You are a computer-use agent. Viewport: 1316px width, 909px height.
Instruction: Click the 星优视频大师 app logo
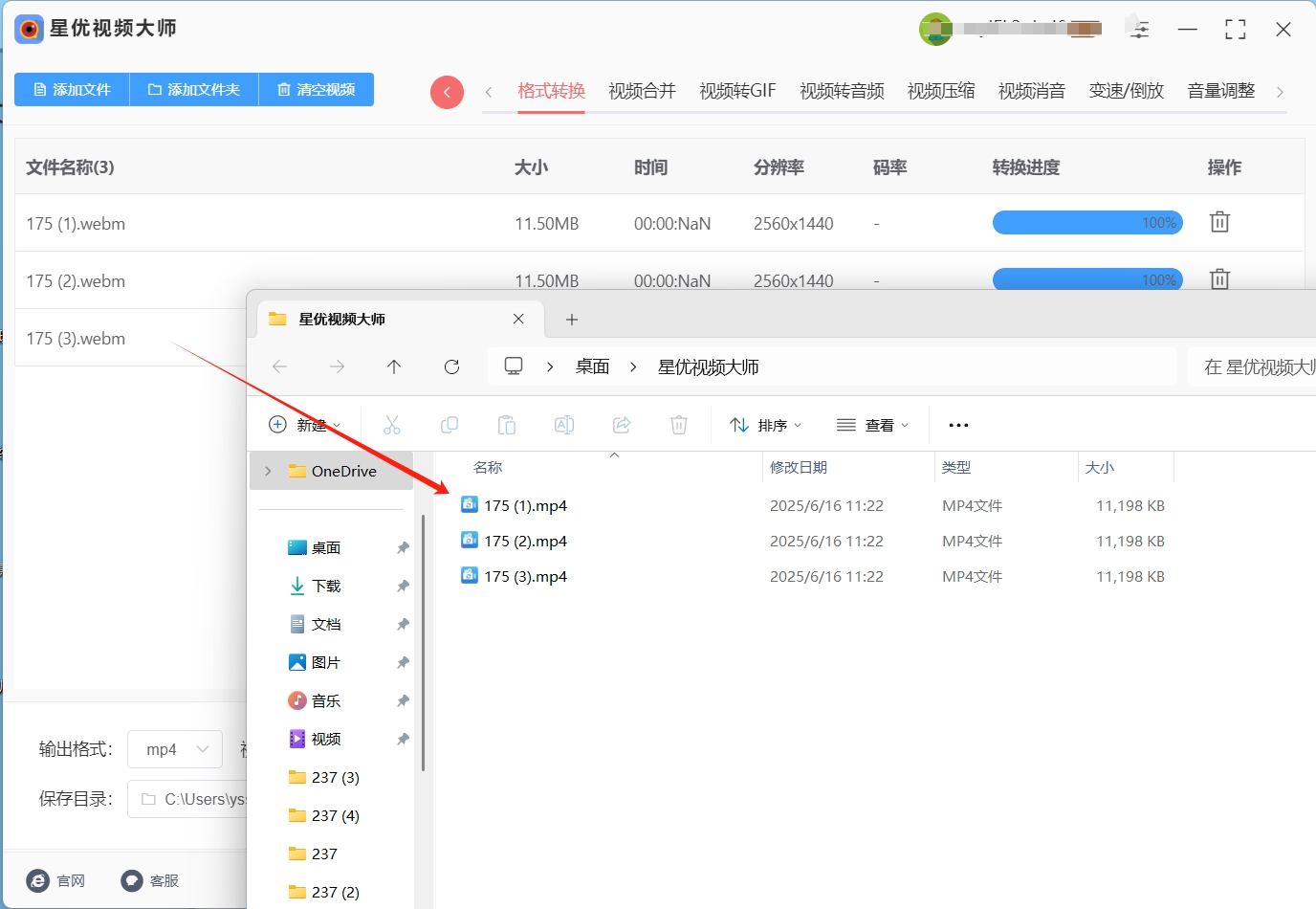[x=30, y=29]
